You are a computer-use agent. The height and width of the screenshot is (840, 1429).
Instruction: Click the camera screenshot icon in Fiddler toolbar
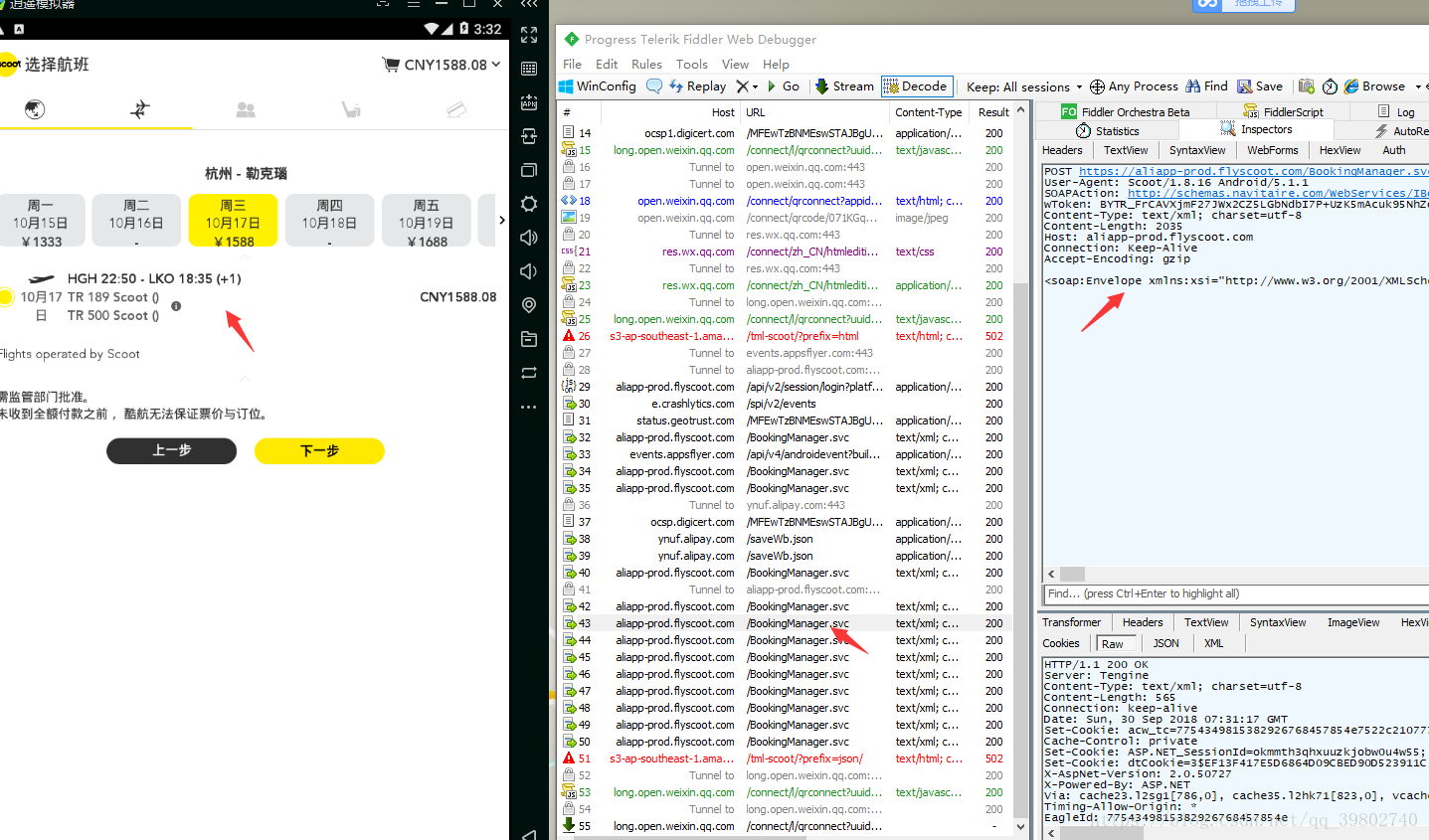tap(1307, 86)
